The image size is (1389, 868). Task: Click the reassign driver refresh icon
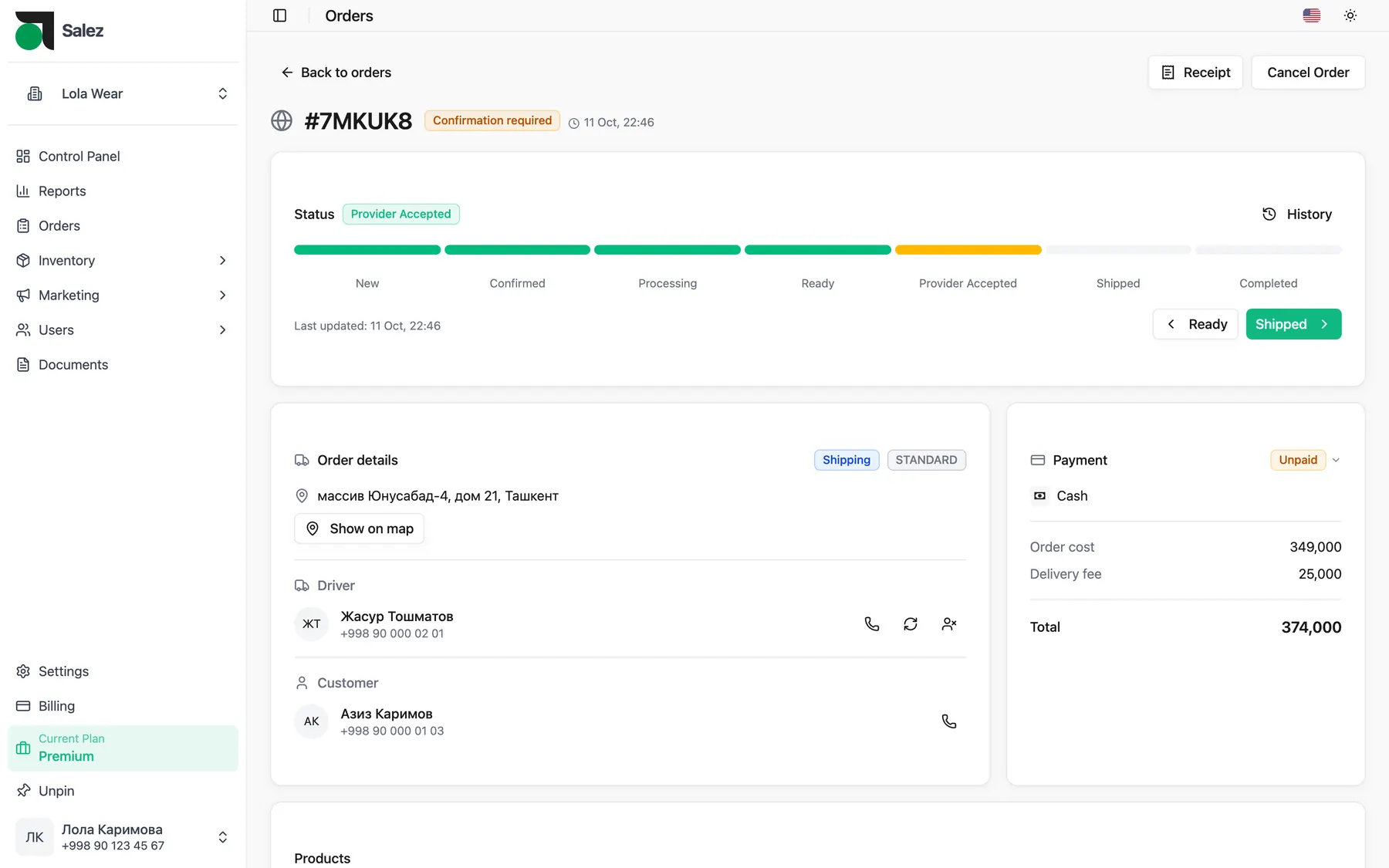(911, 624)
